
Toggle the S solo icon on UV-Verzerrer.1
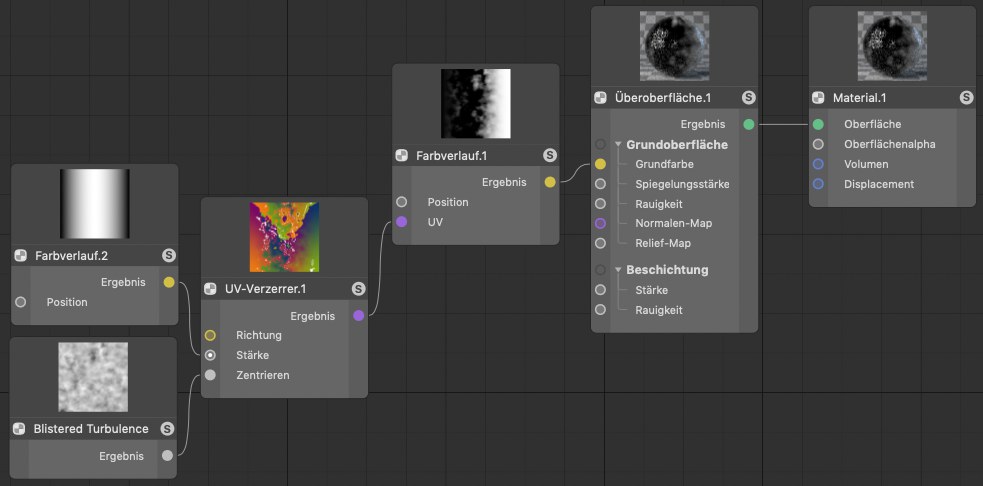(358, 289)
